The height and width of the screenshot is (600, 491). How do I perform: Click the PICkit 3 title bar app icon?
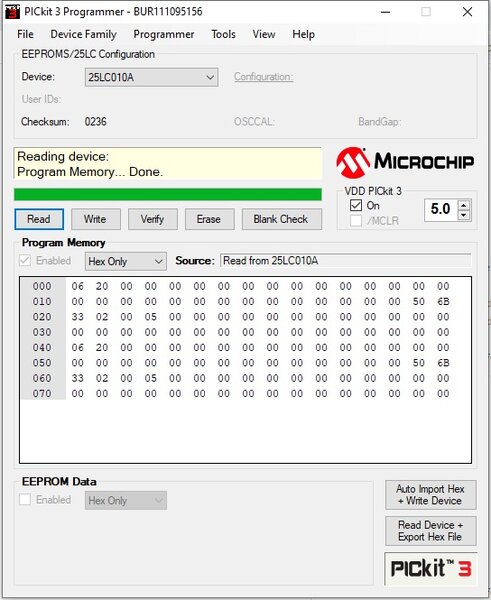pos(12,11)
